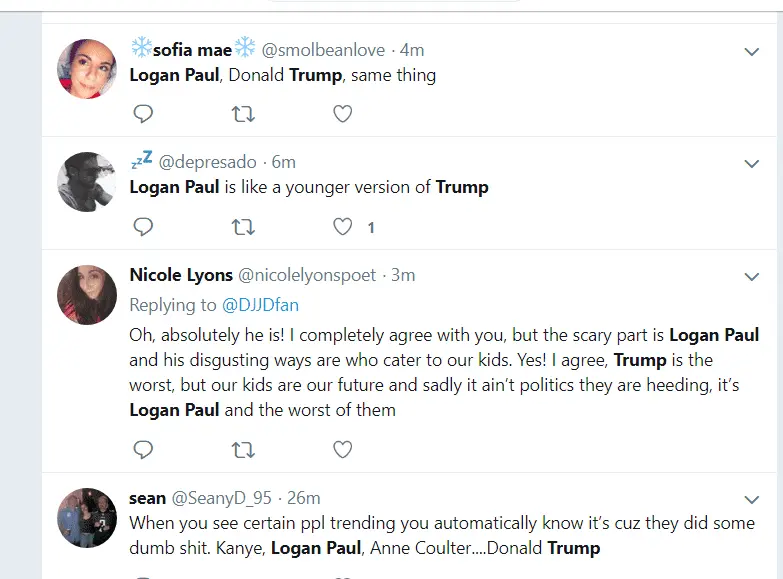Like Nicole Lyons's tweet
Viewport: 783px width, 579px height.
point(342,450)
